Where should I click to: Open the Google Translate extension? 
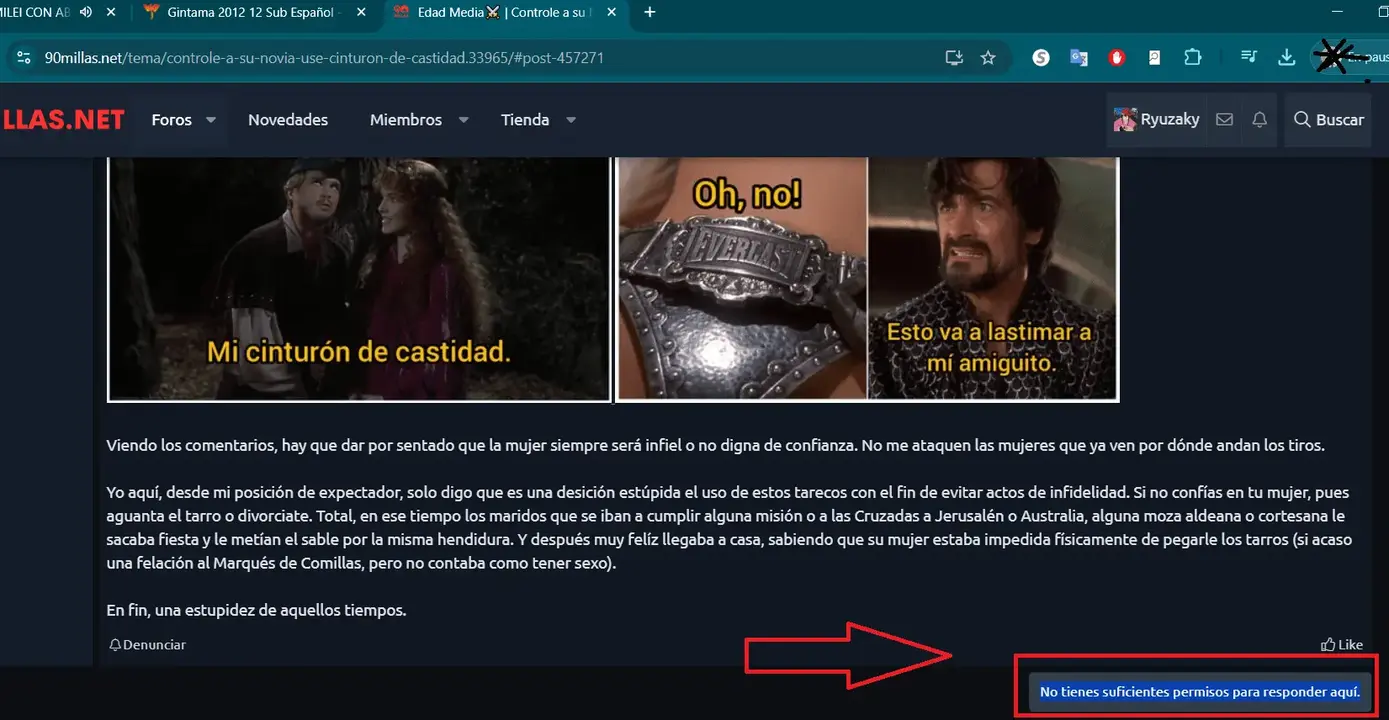(x=1078, y=58)
